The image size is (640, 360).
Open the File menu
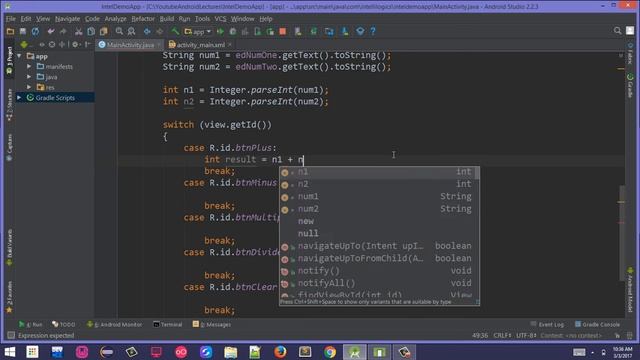tap(11, 19)
